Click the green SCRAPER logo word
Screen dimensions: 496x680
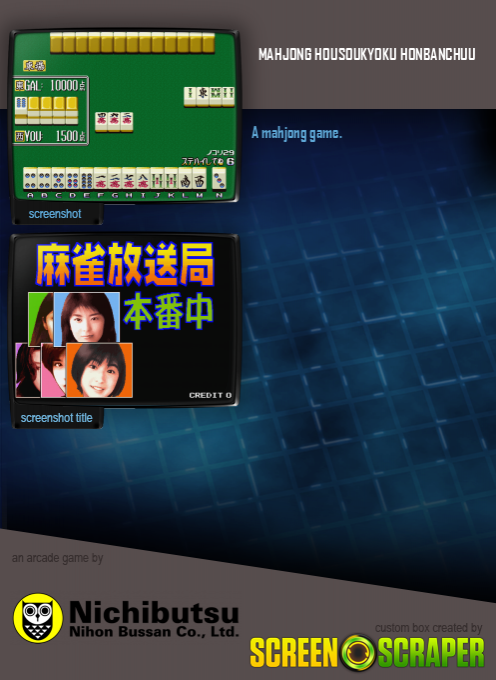coord(431,652)
